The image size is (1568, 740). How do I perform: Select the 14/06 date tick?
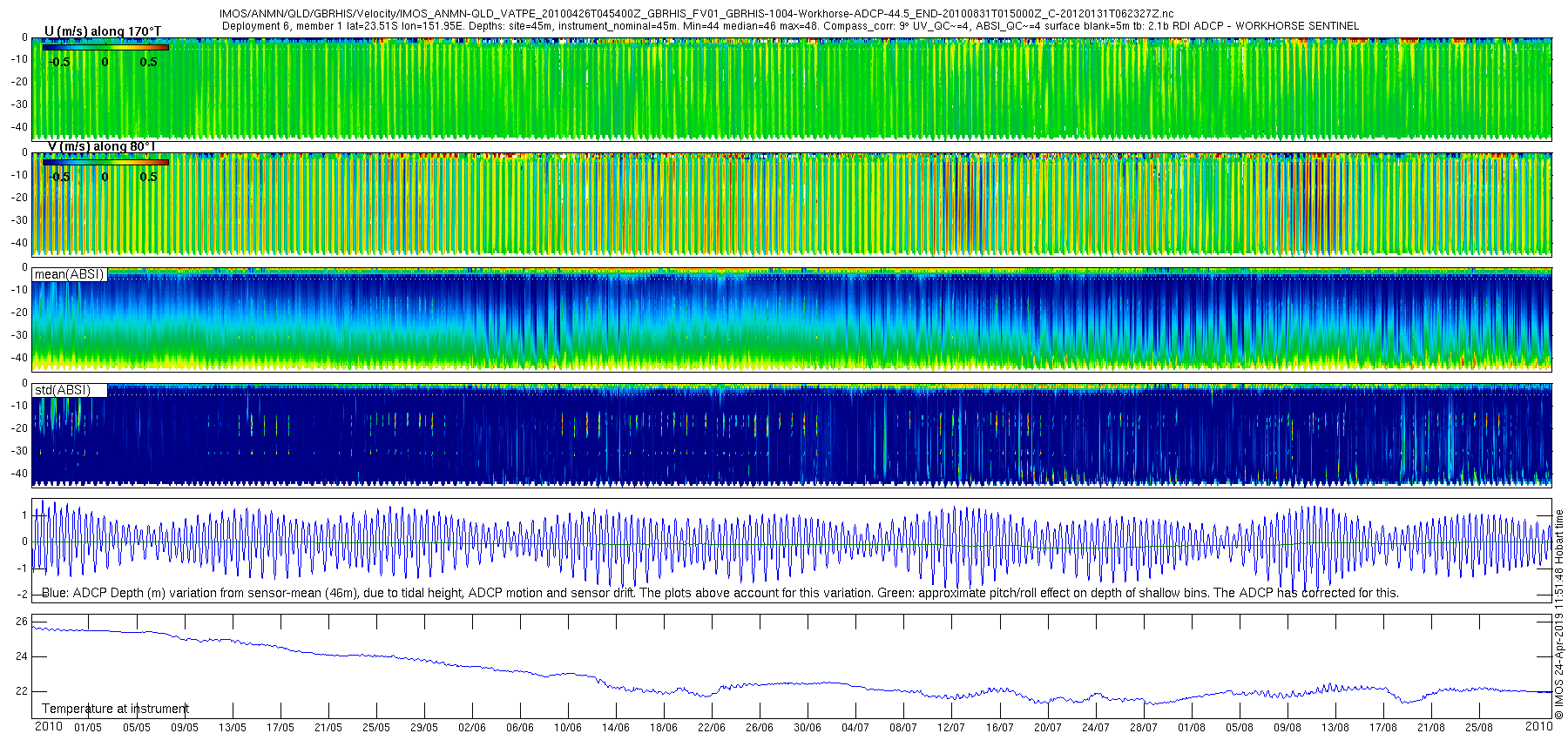coord(616,728)
